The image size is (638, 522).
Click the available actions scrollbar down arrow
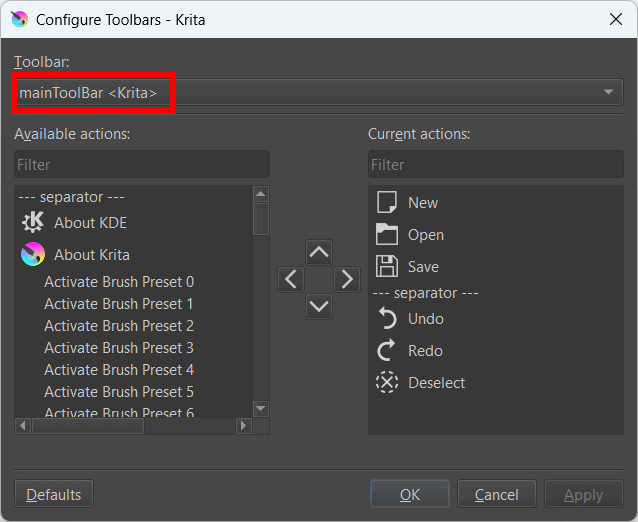(x=260, y=408)
